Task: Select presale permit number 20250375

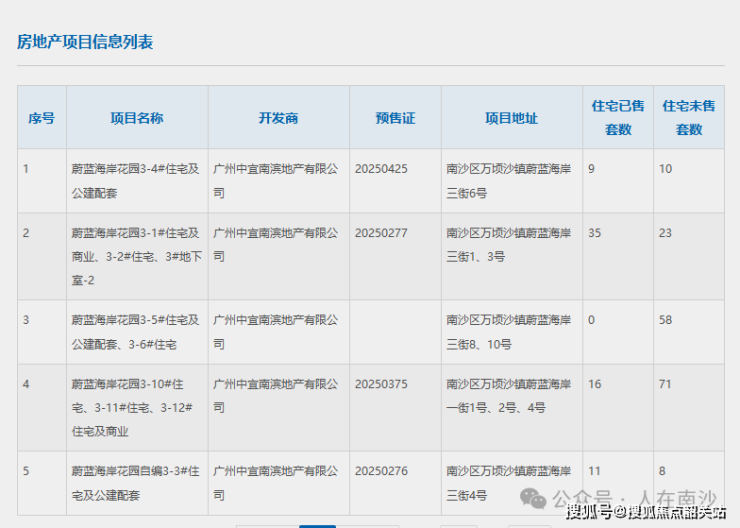Action: point(381,384)
